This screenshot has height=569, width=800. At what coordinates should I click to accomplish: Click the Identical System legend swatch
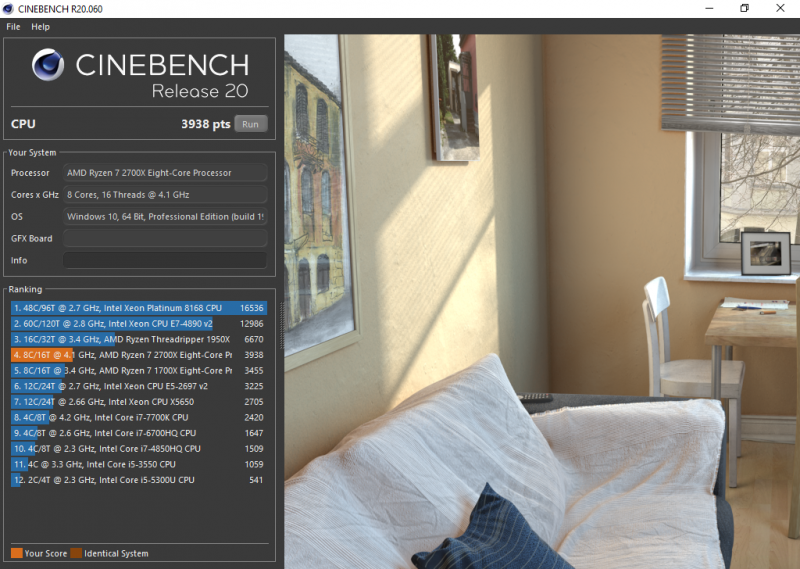(77, 553)
